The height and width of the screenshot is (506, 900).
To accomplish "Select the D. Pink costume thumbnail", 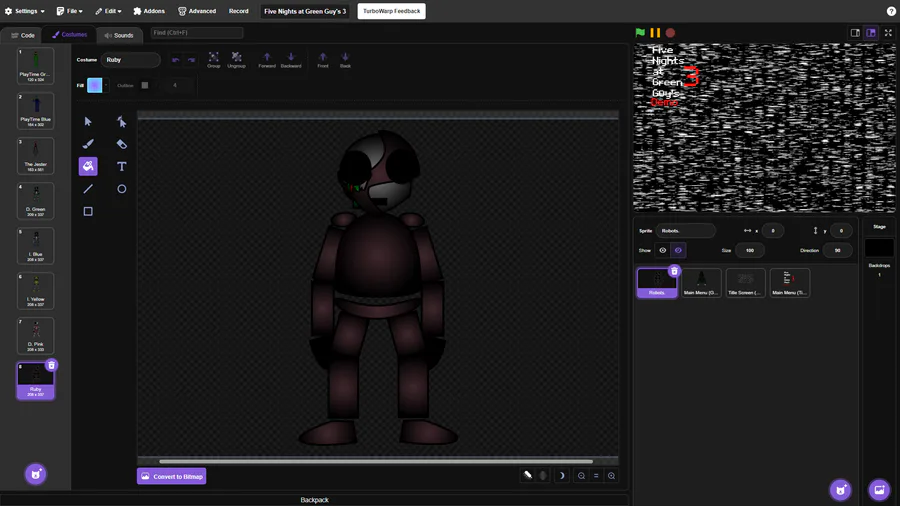I will (x=36, y=336).
